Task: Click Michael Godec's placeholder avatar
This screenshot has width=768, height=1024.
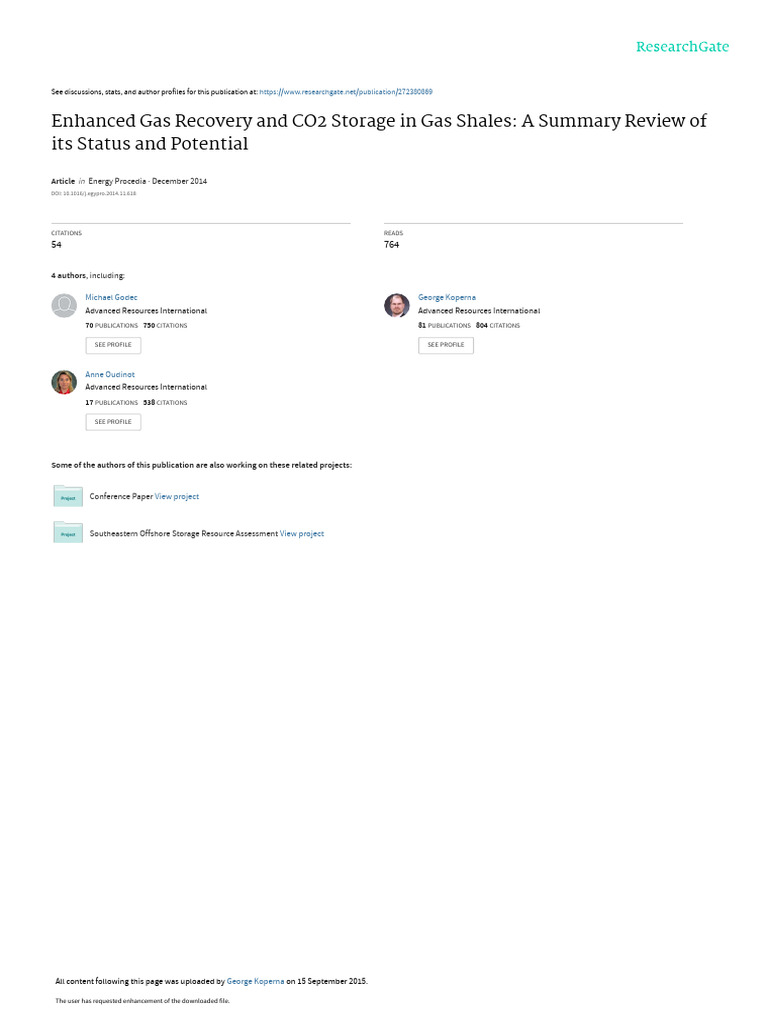Action: (x=64, y=305)
